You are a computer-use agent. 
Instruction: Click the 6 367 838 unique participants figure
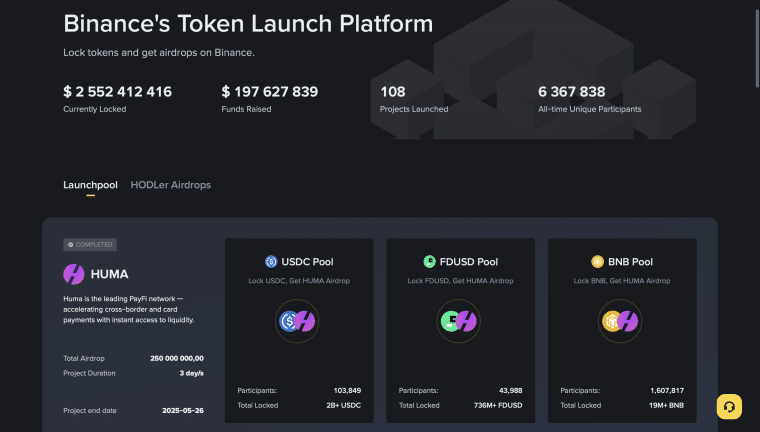click(x=571, y=92)
